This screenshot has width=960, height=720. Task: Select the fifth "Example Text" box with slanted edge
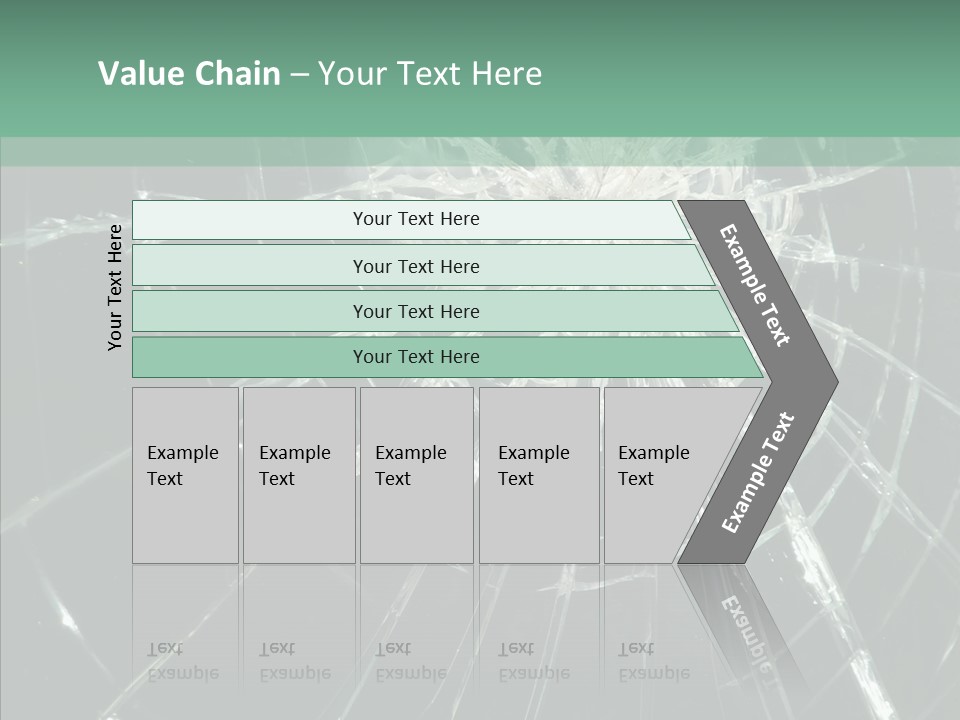coord(660,475)
